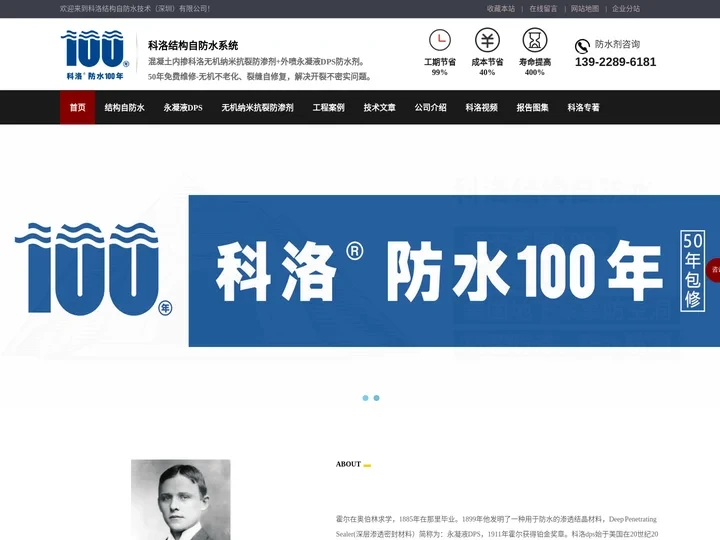Open the 首页 menu item
This screenshot has width=720, height=540.
tap(78, 107)
